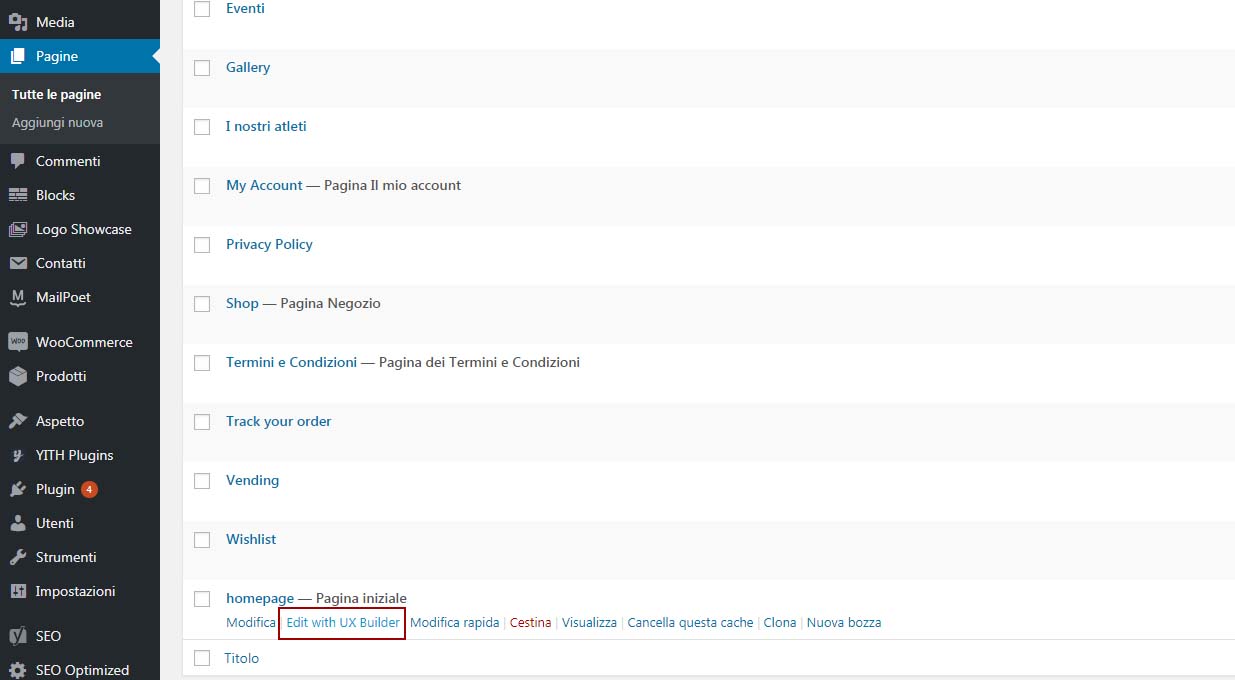Click the Plugin updates badge showing 4

tap(90, 489)
